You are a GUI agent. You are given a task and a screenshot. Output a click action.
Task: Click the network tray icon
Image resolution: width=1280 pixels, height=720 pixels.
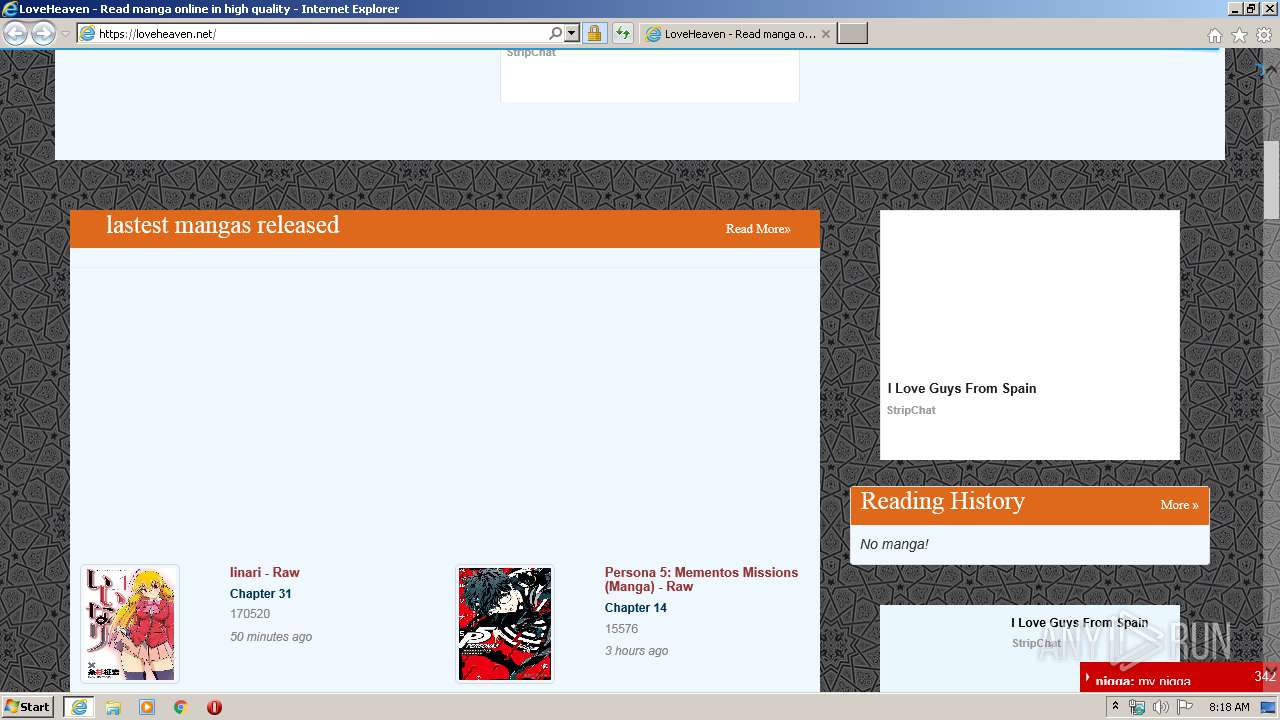click(1137, 707)
